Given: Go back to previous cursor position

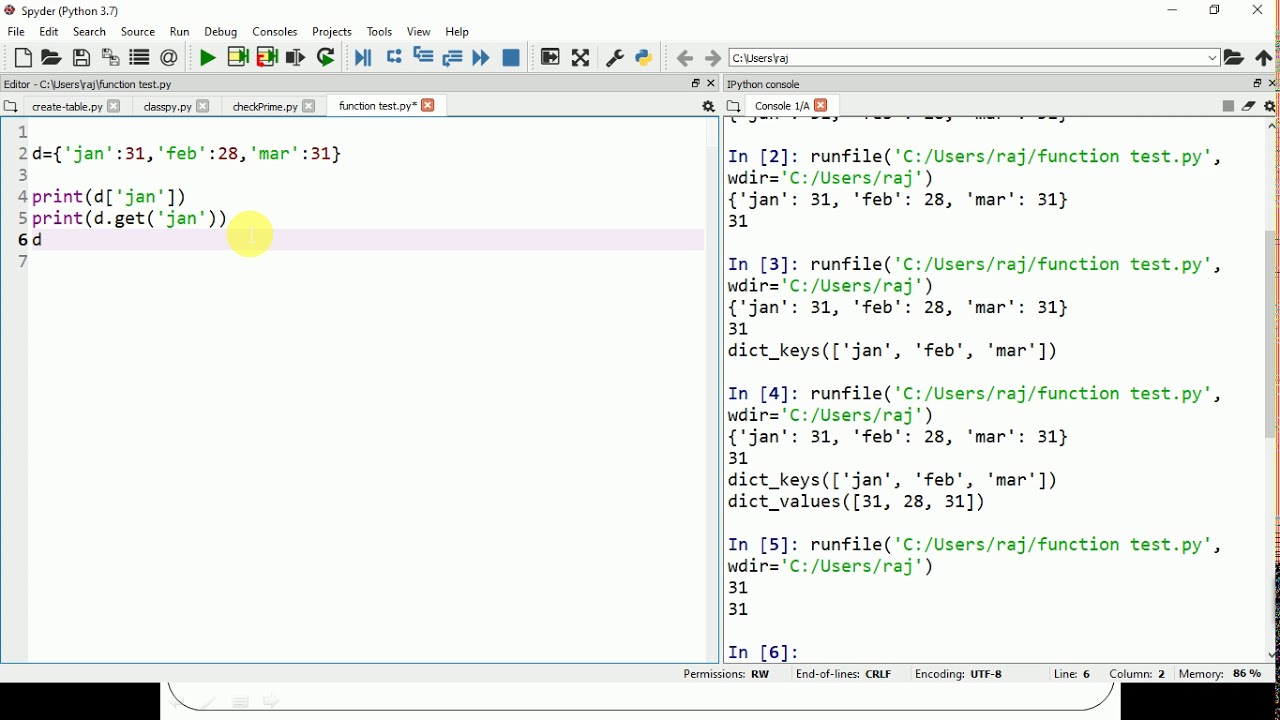Looking at the screenshot, I should tap(686, 59).
